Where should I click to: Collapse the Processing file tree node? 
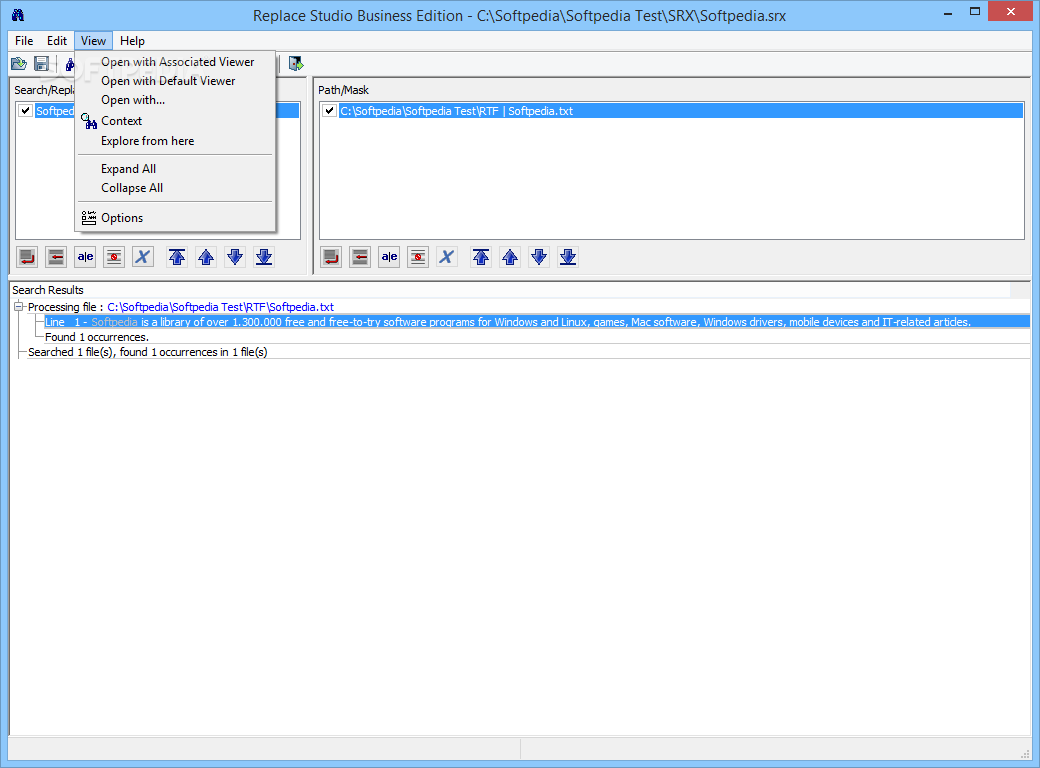click(19, 307)
